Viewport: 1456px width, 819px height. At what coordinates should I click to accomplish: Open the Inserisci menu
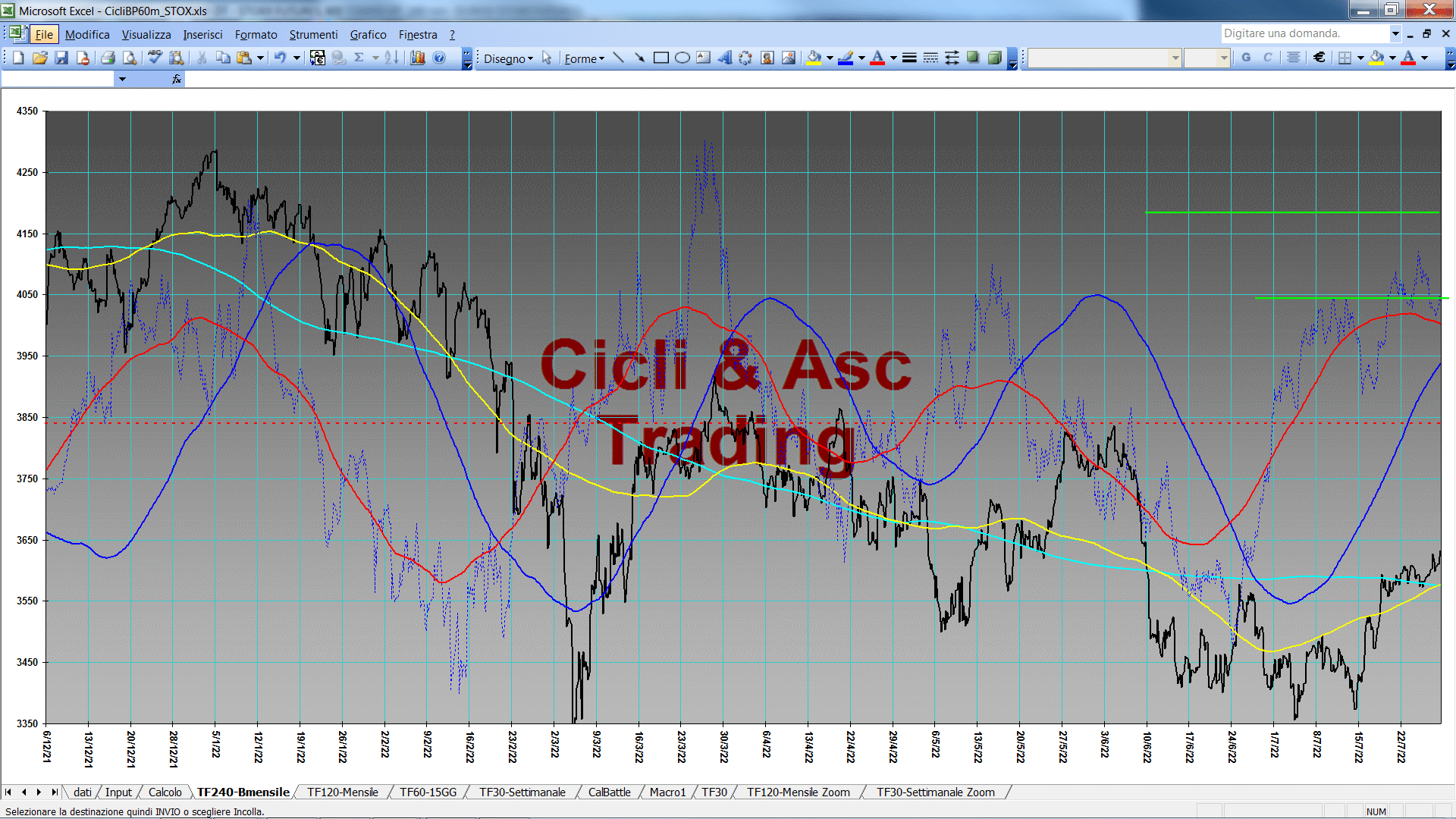coord(202,35)
